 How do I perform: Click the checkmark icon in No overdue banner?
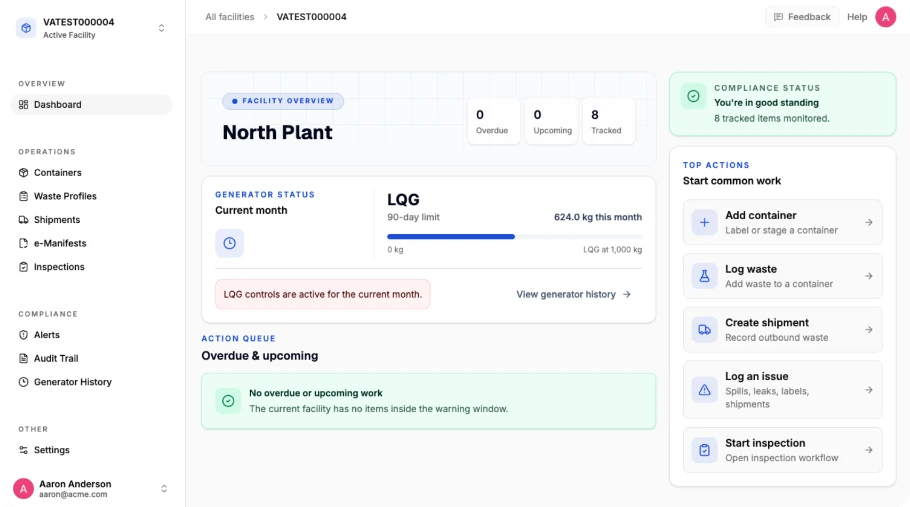click(228, 401)
